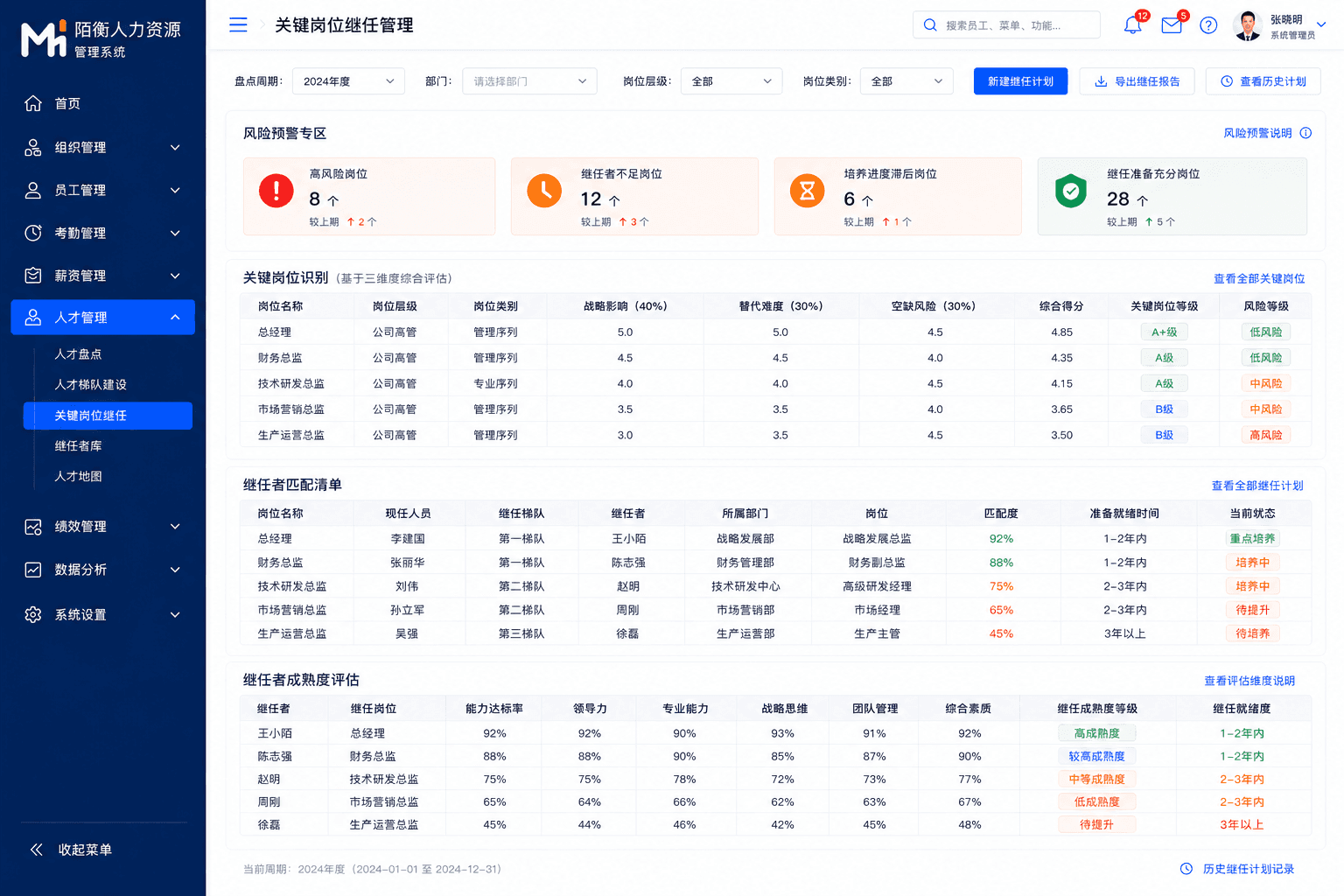This screenshot has height=896, width=1344.
Task: Go to 人才地图 submenu item
Action: tap(79, 477)
